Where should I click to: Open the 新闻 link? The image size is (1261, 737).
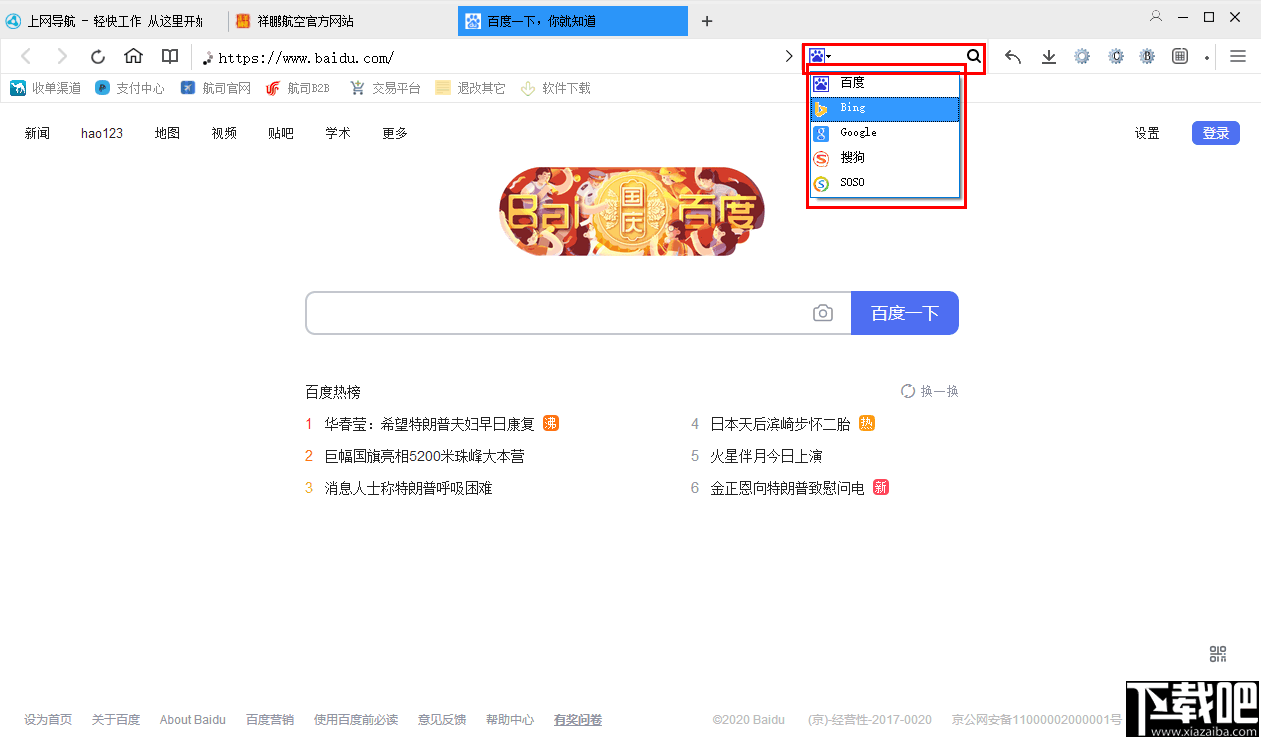37,133
